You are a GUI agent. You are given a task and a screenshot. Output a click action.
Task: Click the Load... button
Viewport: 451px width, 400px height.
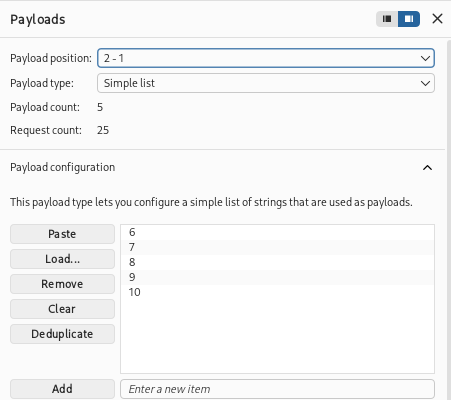coord(62,259)
